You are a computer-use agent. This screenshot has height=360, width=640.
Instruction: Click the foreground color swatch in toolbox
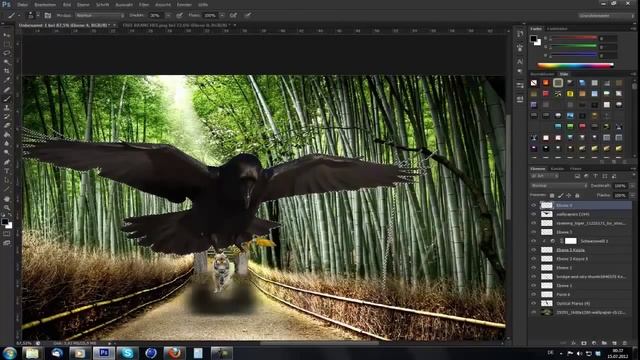click(4, 222)
